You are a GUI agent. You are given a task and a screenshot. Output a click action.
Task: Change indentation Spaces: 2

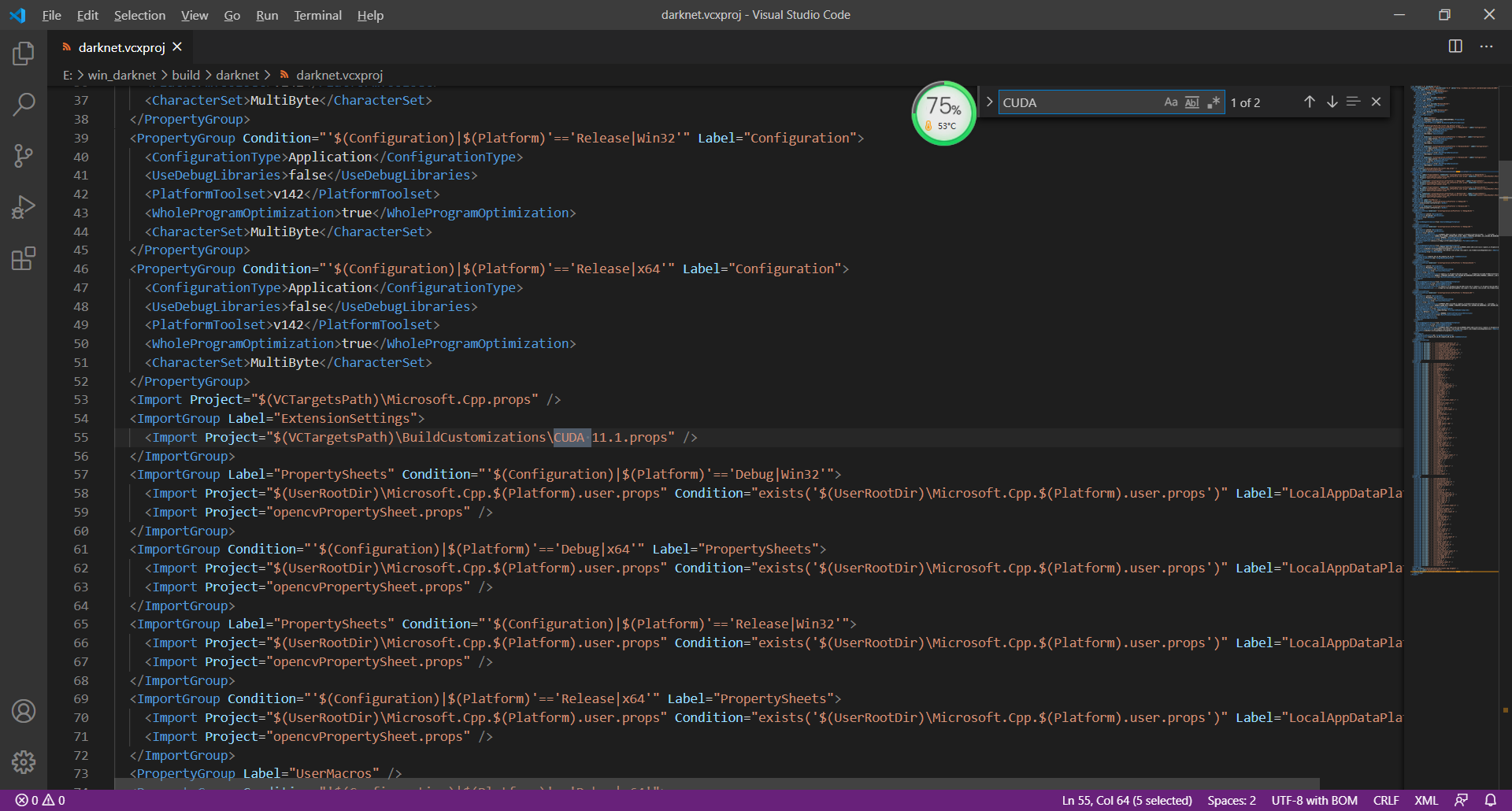click(x=1232, y=800)
